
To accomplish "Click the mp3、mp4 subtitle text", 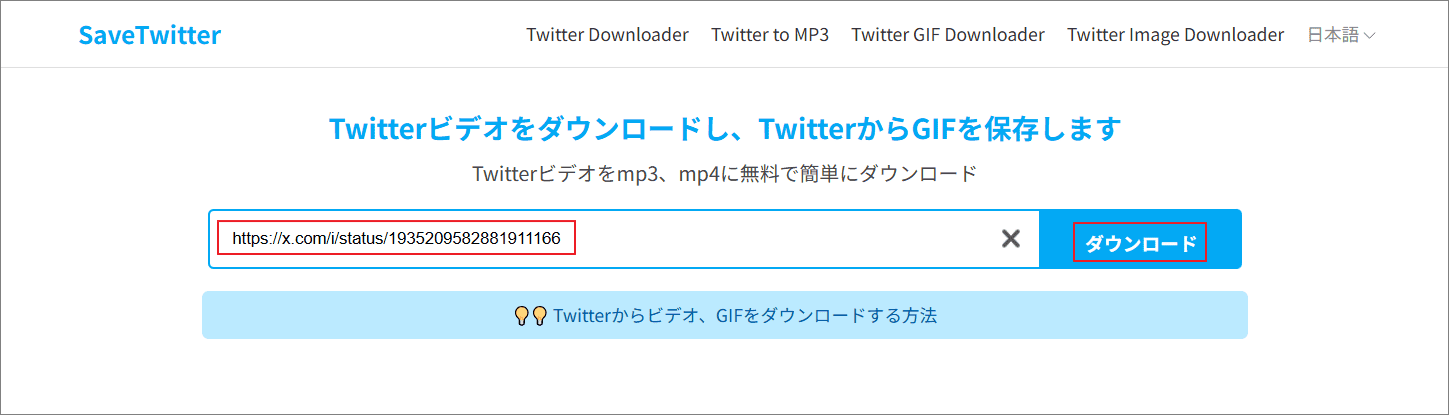I will click(724, 174).
